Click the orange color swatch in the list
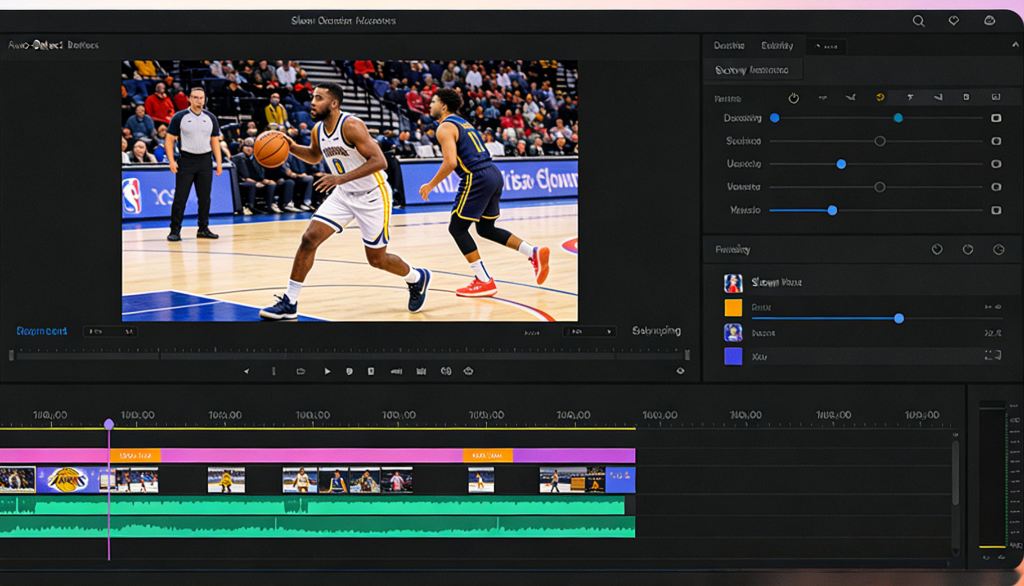 (733, 308)
